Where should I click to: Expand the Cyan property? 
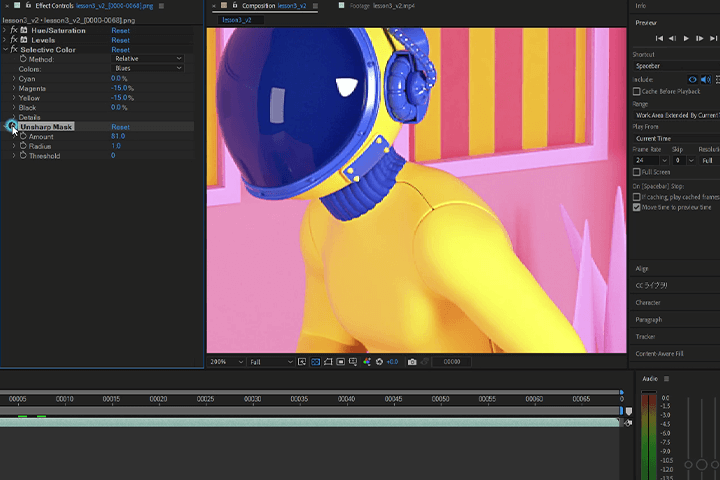pyautogui.click(x=14, y=79)
